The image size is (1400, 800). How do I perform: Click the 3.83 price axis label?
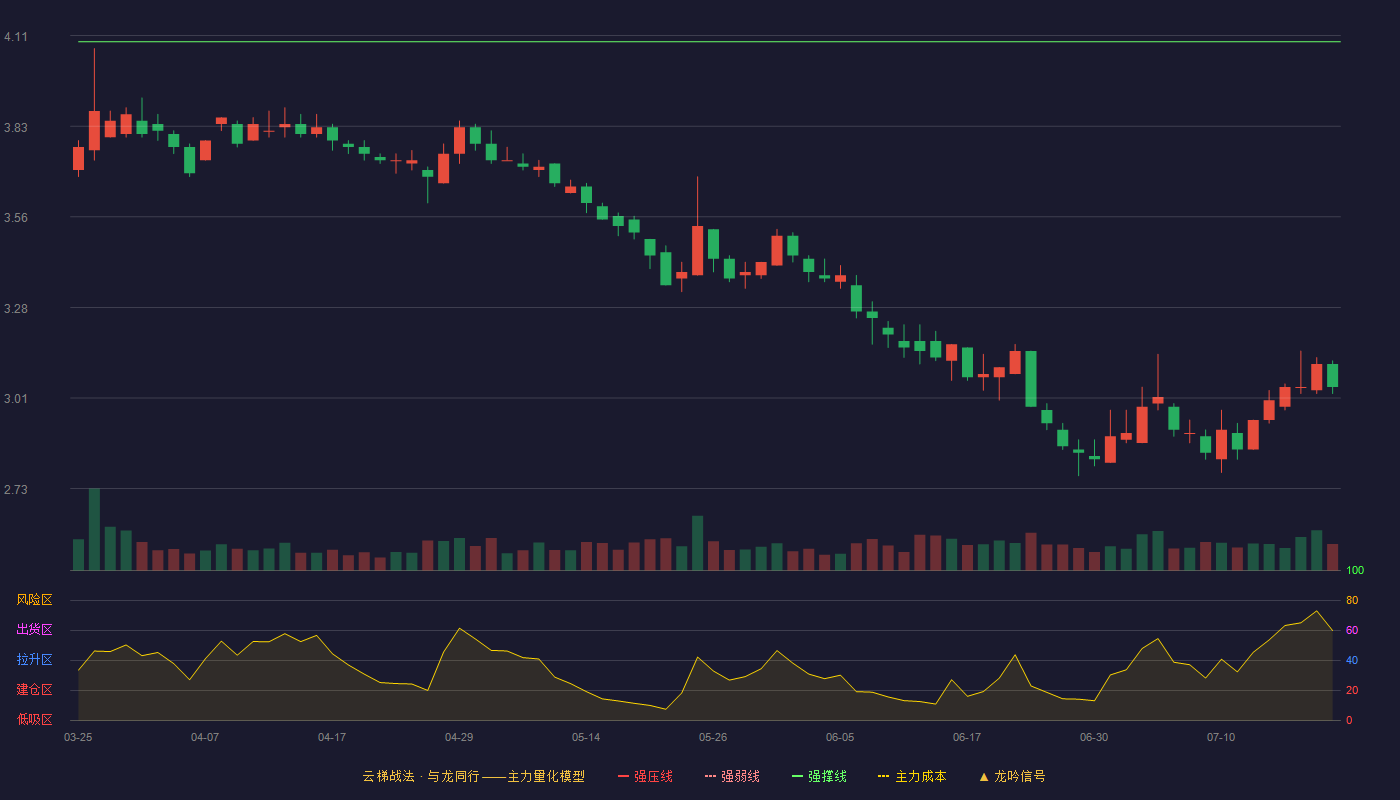[16, 128]
